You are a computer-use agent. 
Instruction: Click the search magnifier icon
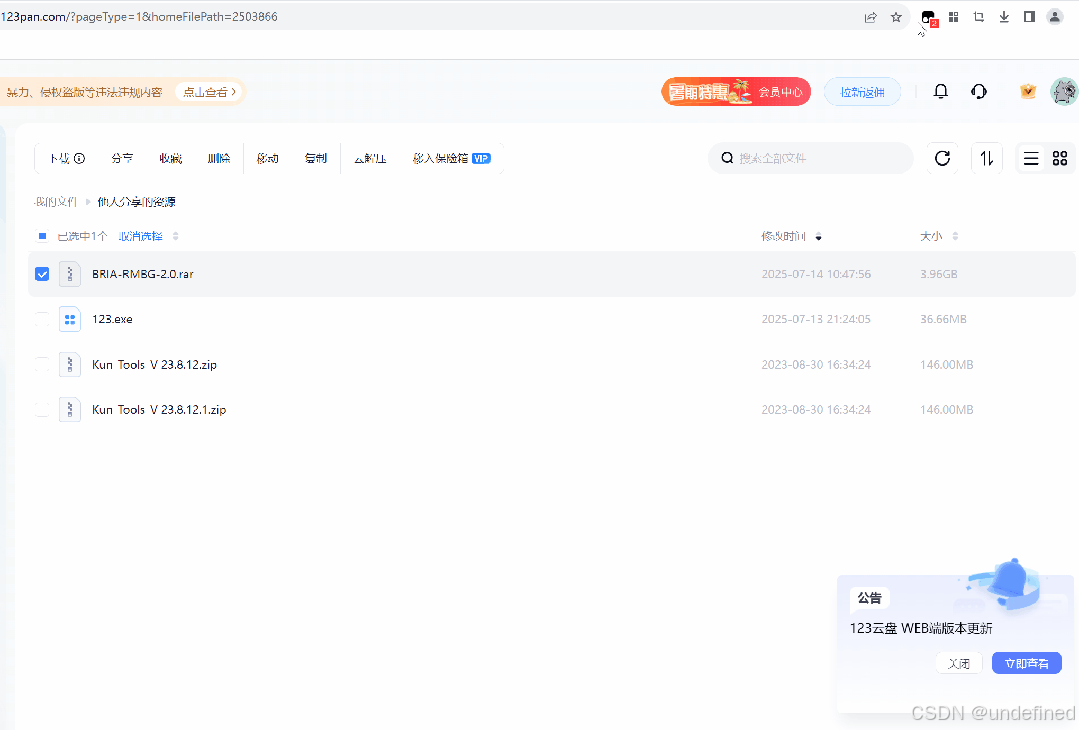click(x=727, y=158)
